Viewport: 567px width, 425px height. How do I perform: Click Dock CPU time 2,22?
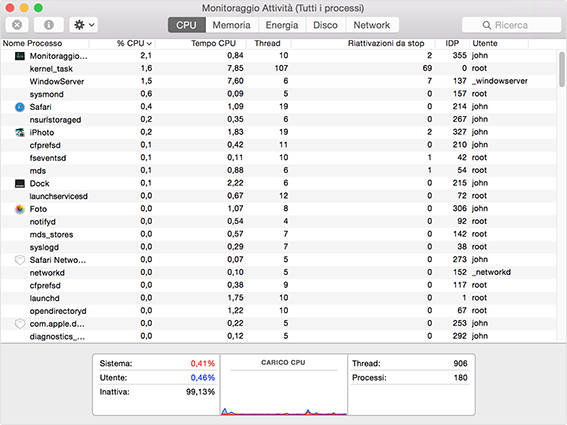coord(235,183)
